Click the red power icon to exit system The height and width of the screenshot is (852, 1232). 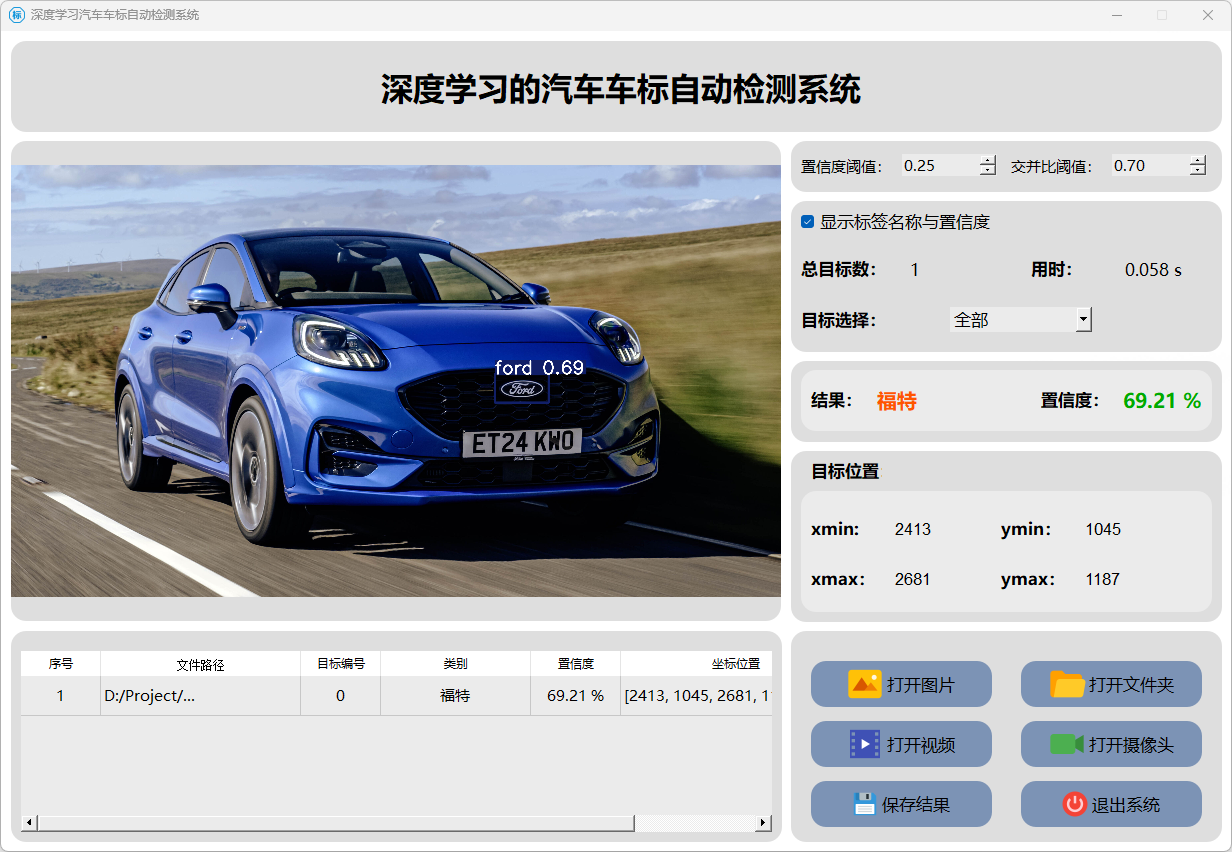(1074, 804)
